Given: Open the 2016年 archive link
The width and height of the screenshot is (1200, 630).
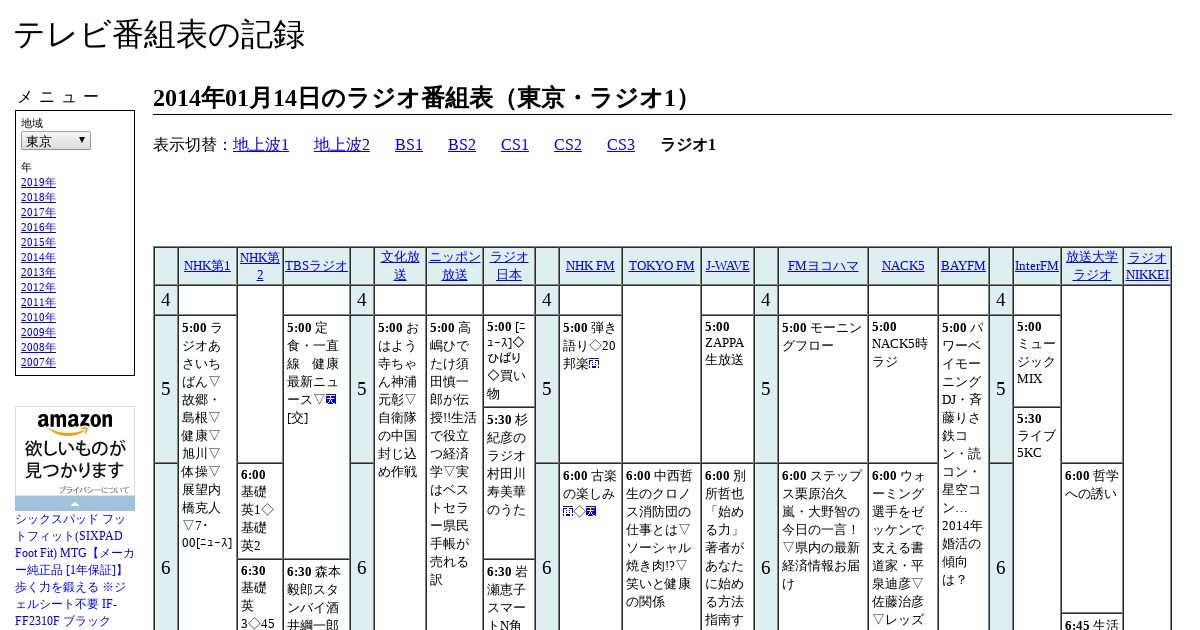Looking at the screenshot, I should pyautogui.click(x=38, y=227).
